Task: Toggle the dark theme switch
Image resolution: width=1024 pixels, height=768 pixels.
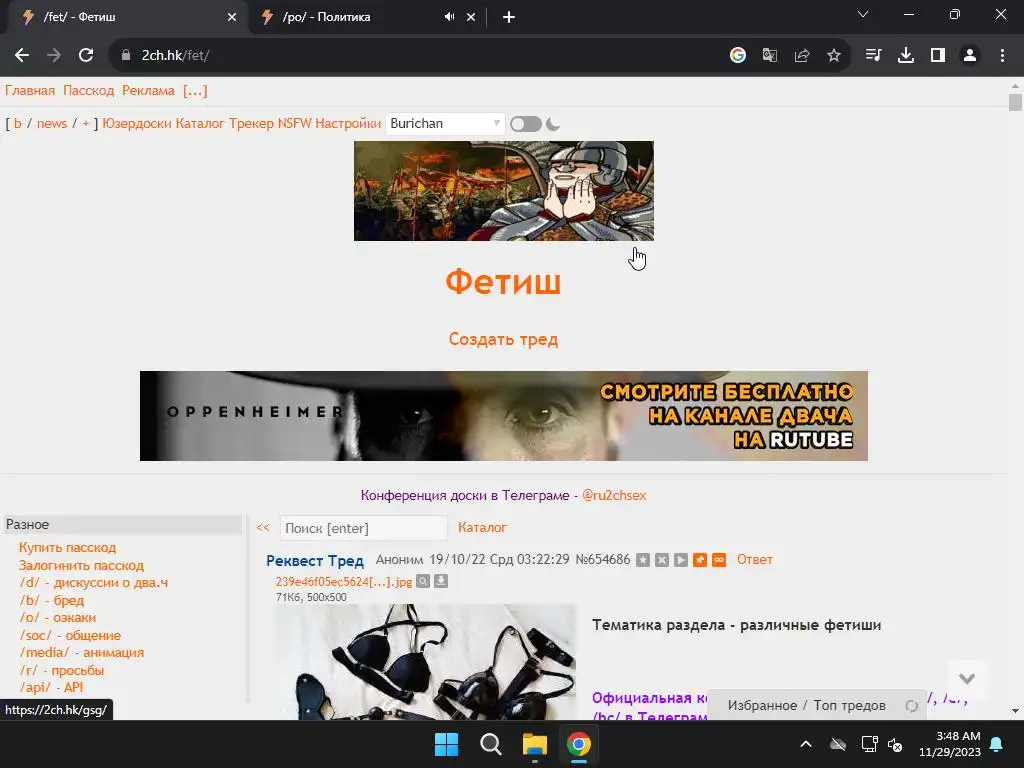Action: (526, 124)
